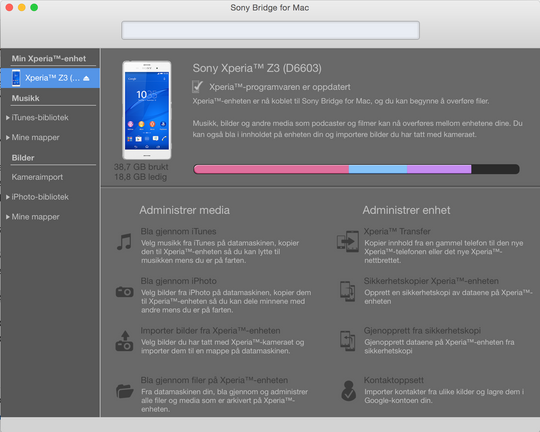Click the green zoom window button
The height and width of the screenshot is (432, 540).
tap(34, 7)
